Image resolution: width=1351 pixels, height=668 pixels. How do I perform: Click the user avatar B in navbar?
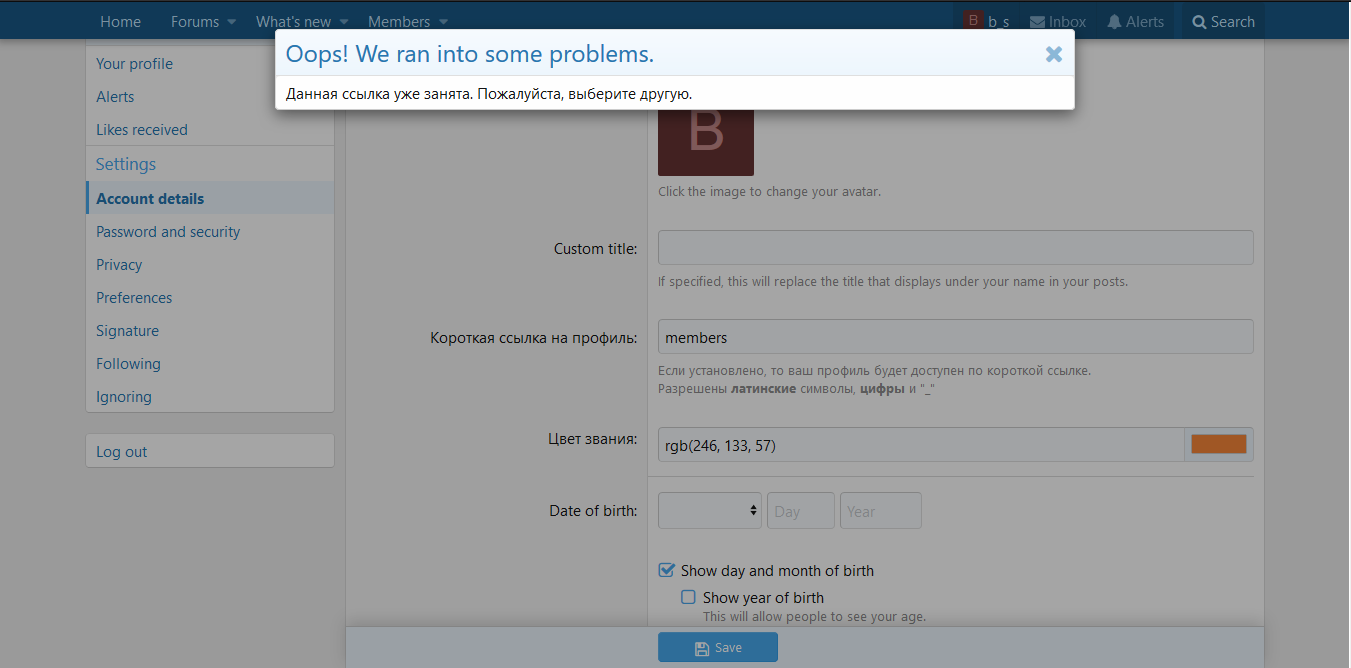973,21
